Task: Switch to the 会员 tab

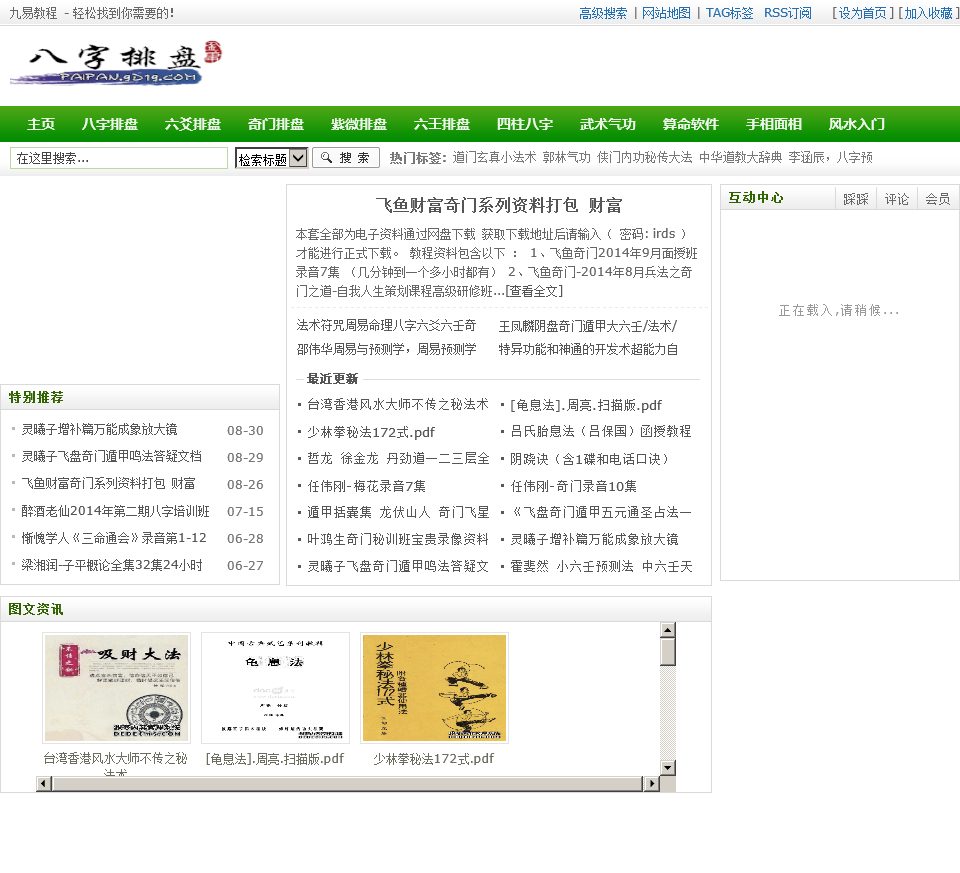Action: [x=938, y=199]
